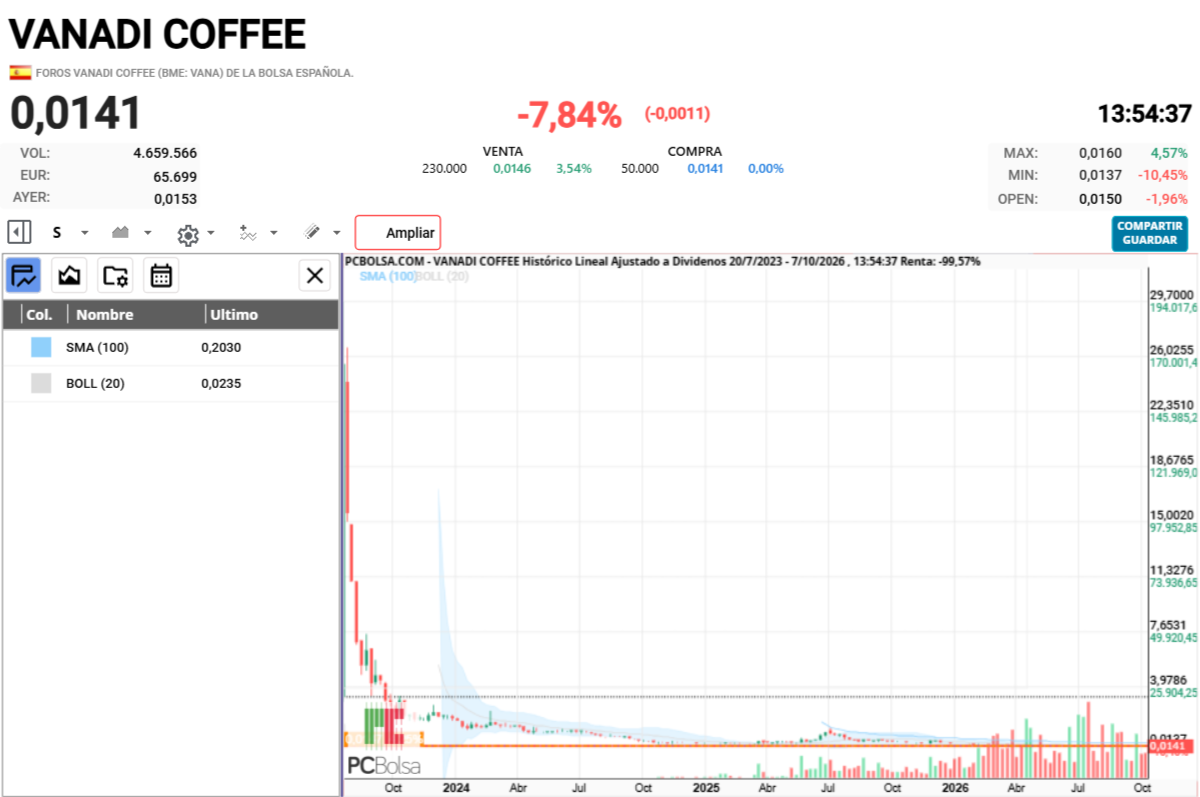
Task: Click the EUR value 65.699
Action: tap(175, 176)
